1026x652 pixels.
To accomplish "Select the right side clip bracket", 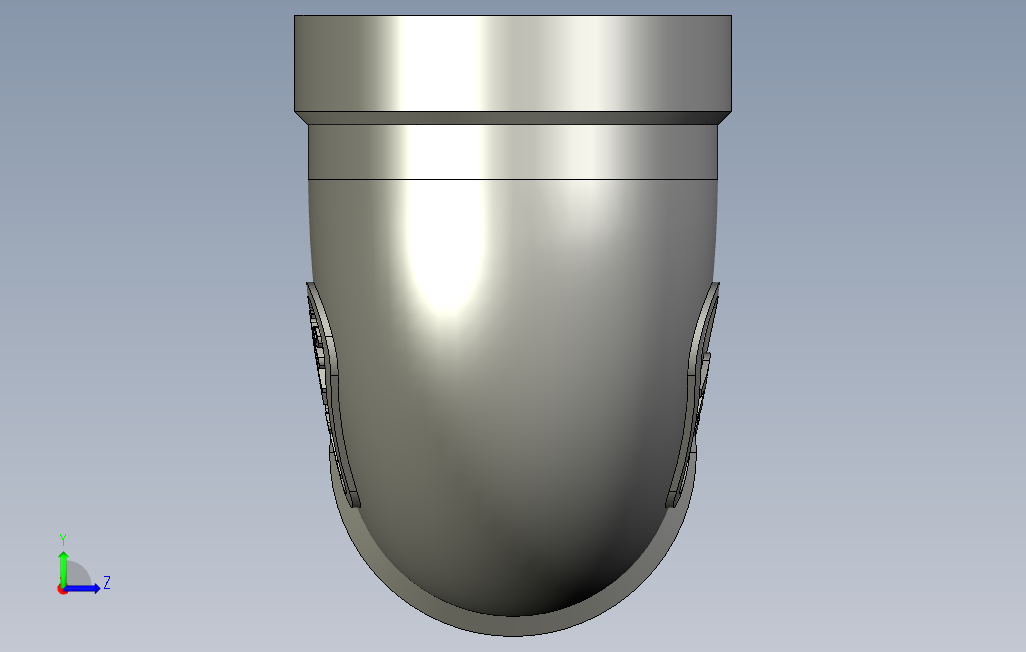I will pyautogui.click(x=694, y=395).
